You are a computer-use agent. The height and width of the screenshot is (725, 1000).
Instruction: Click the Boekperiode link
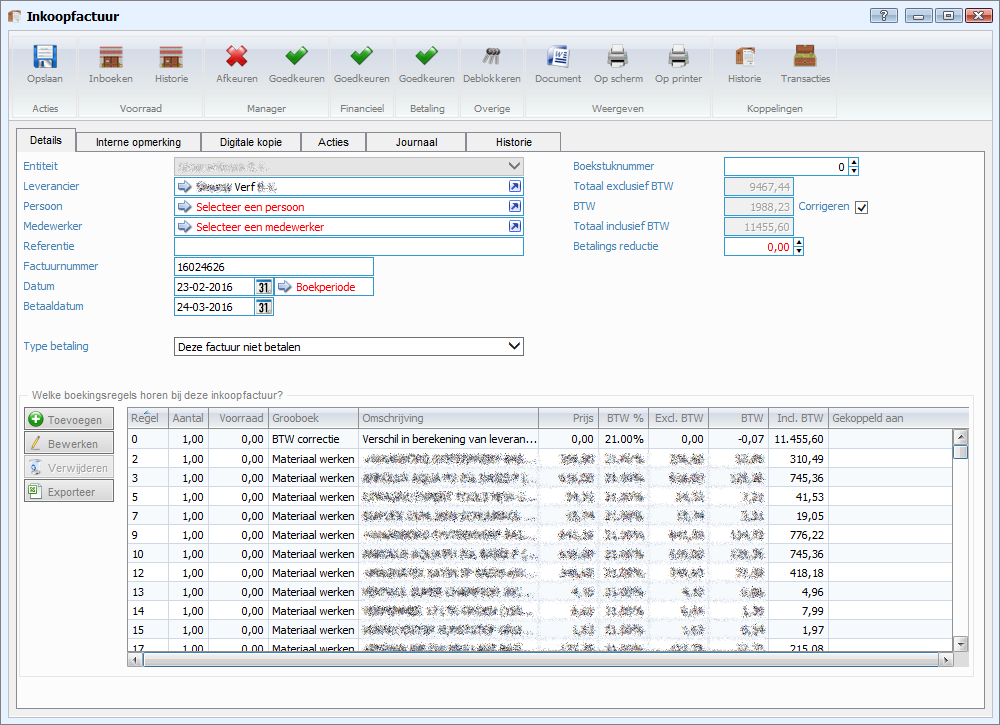click(x=323, y=287)
